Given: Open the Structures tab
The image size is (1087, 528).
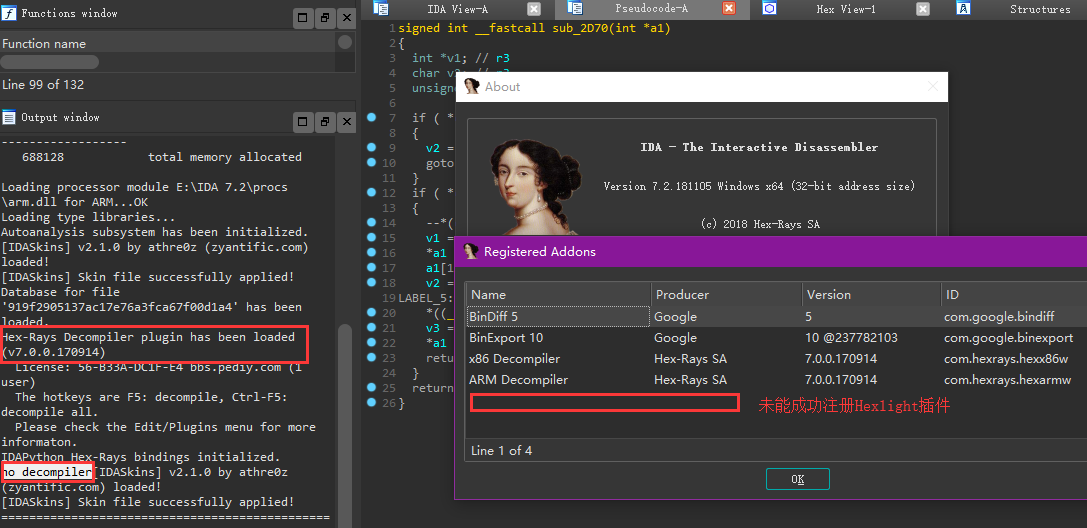Looking at the screenshot, I should [x=1040, y=9].
